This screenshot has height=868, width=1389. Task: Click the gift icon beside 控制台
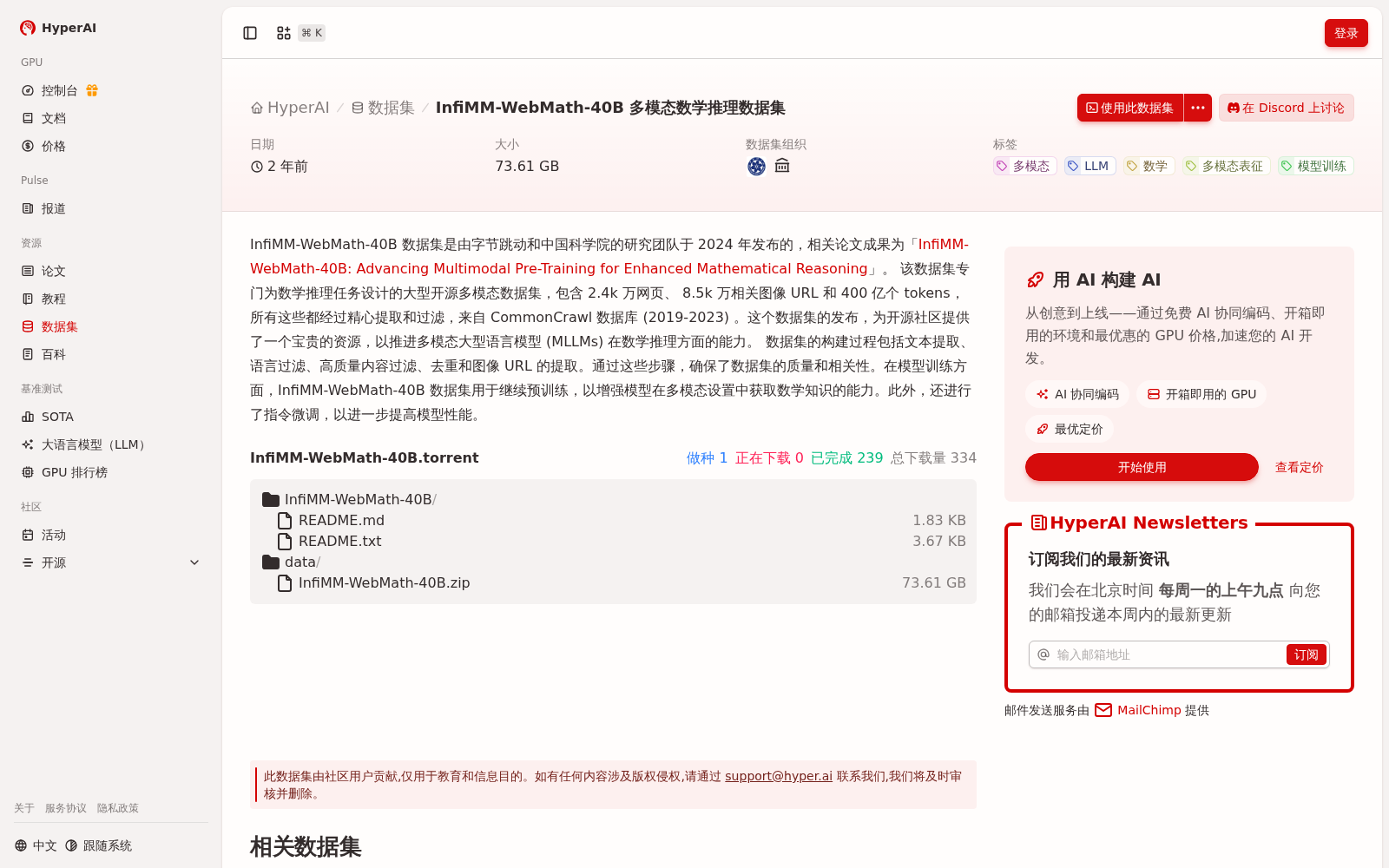click(92, 90)
